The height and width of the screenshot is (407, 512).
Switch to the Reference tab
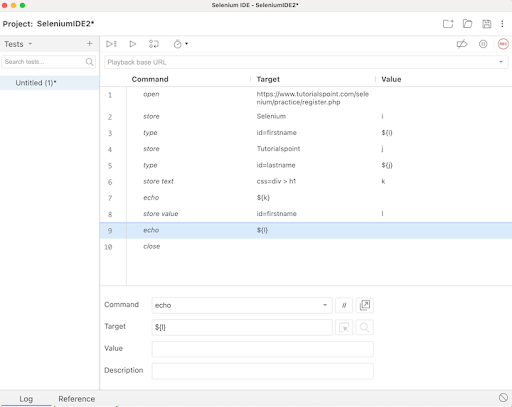click(77, 399)
